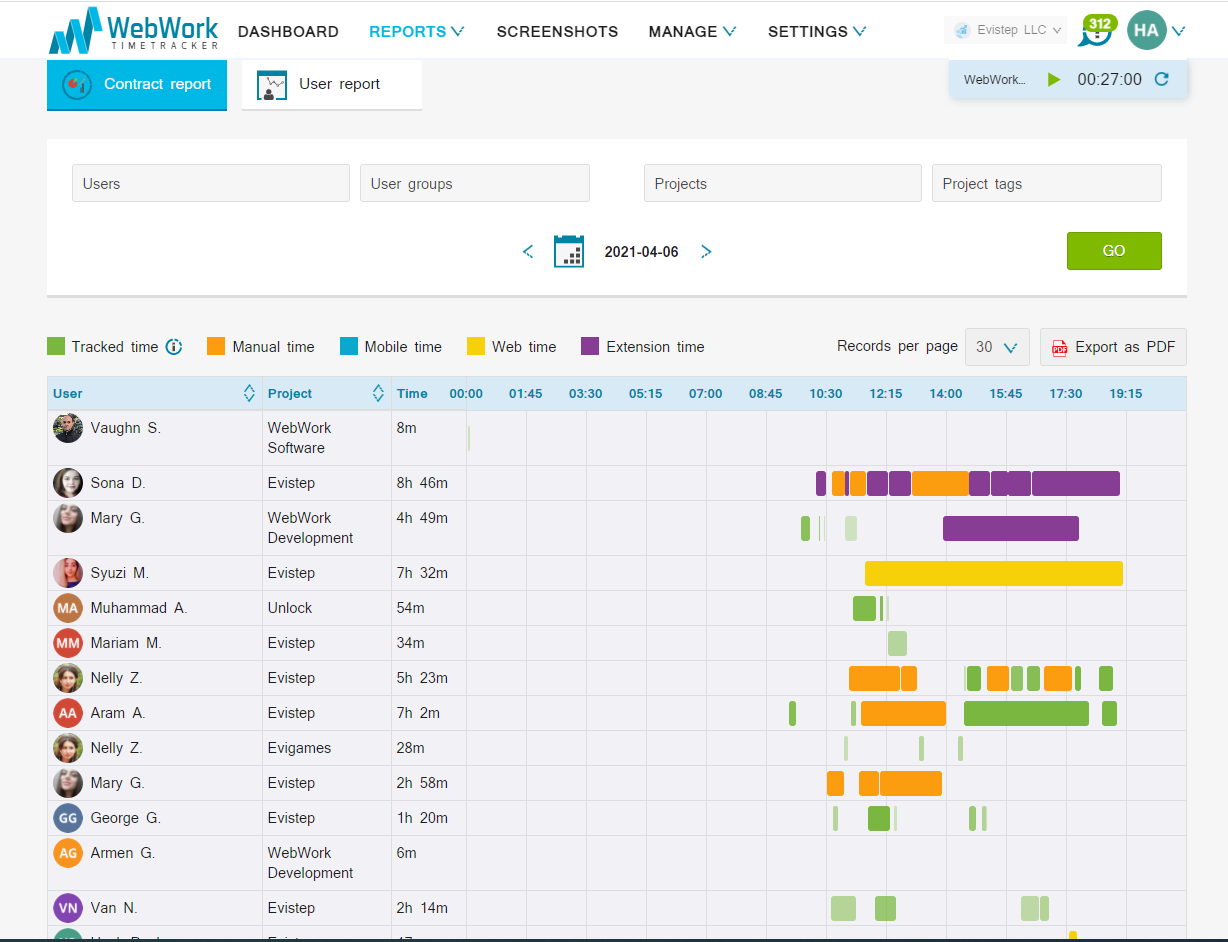This screenshot has width=1228, height=942.
Task: Click Van N. VN avatar
Action: (x=68, y=908)
